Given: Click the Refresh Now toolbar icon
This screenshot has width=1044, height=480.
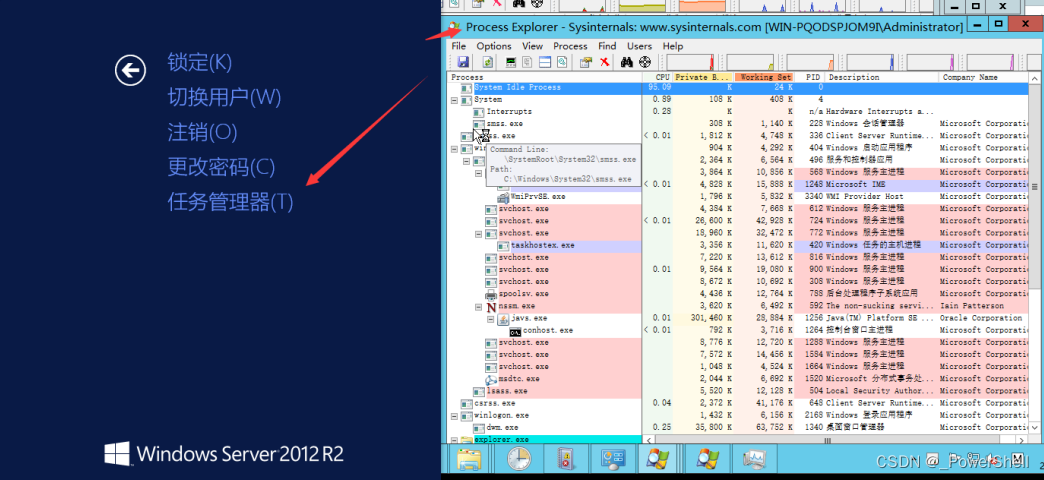Looking at the screenshot, I should pos(488,62).
